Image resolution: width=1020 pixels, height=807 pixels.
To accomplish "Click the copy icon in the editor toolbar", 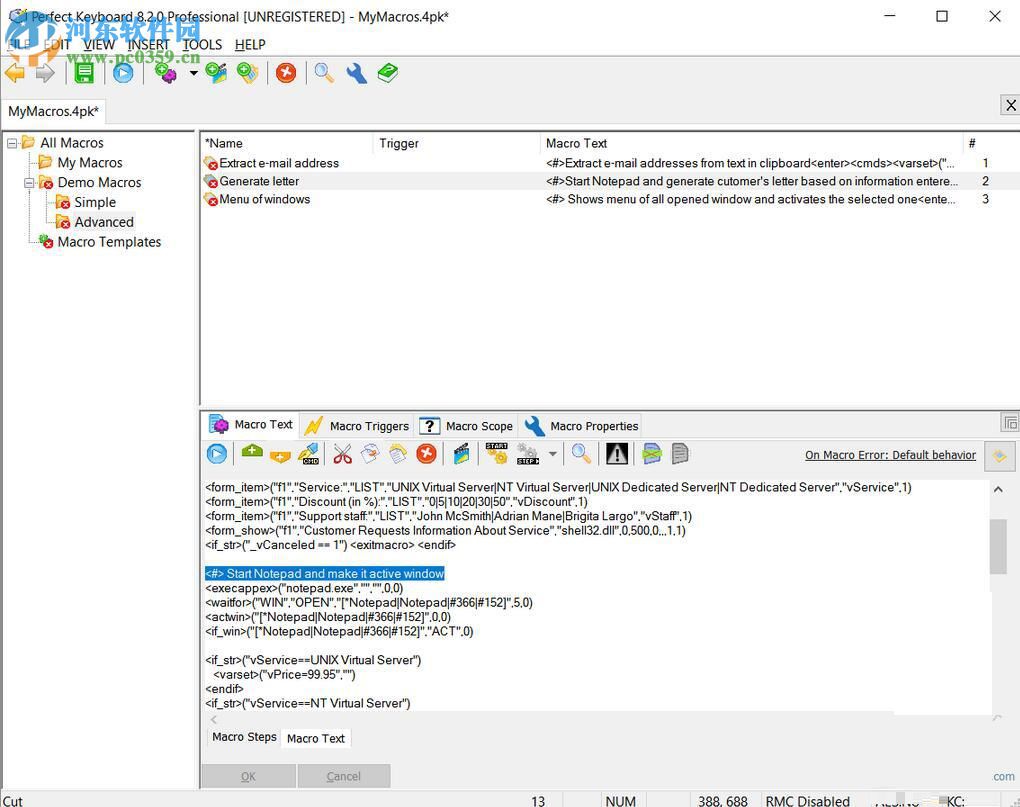I will (370, 453).
